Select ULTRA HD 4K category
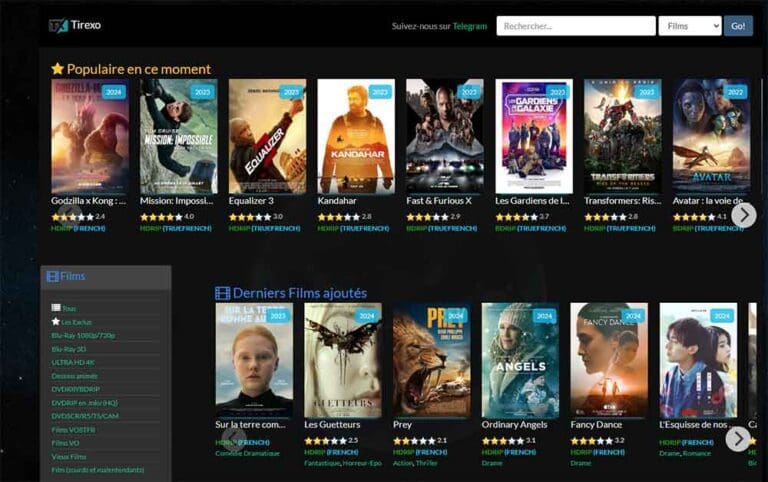Viewport: 768px width, 482px height. tap(73, 362)
